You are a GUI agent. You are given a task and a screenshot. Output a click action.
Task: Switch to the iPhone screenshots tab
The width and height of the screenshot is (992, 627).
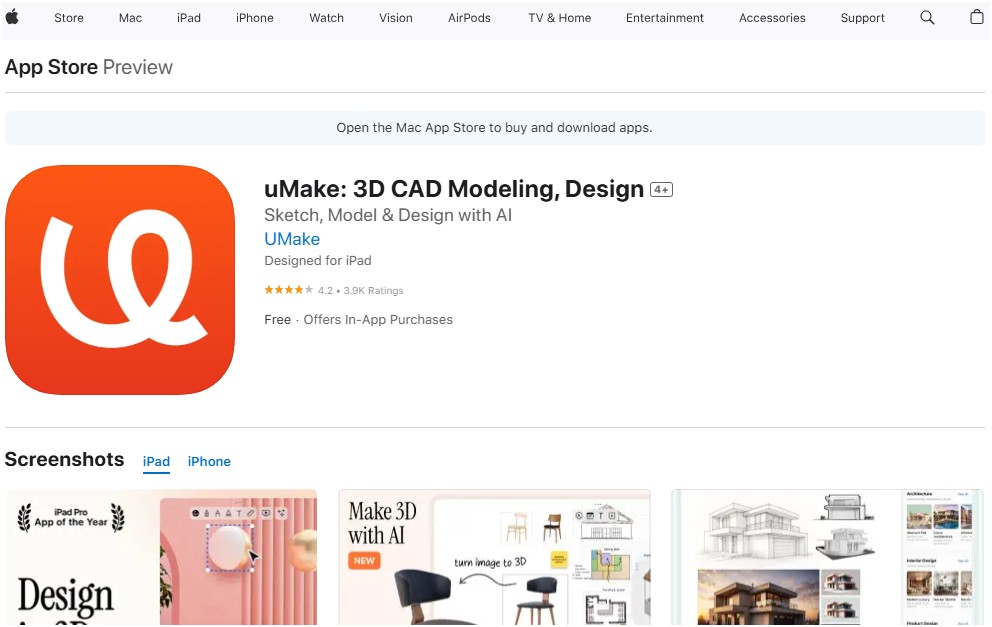[x=209, y=462]
